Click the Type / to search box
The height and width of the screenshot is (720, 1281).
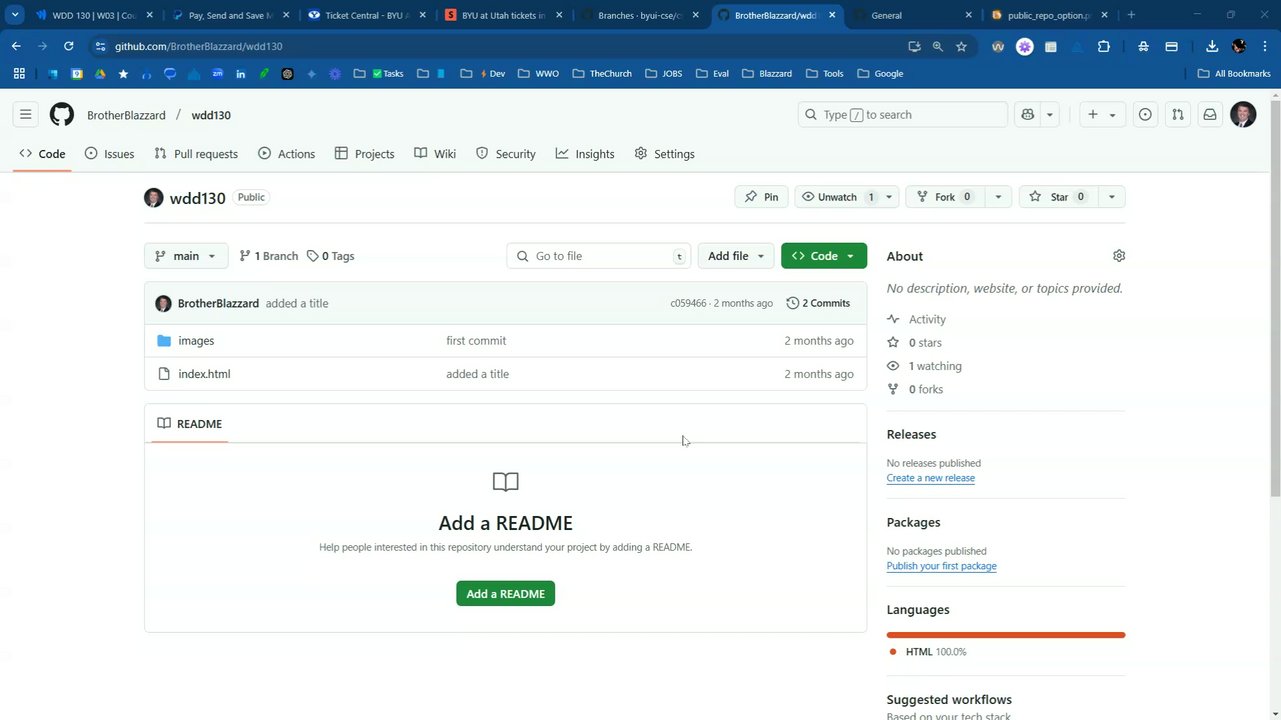903,115
